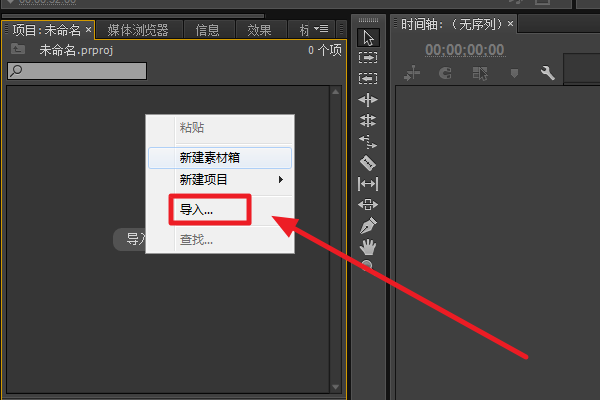Click the Add Marker icon in timeline
The width and height of the screenshot is (600, 400).
click(x=514, y=73)
